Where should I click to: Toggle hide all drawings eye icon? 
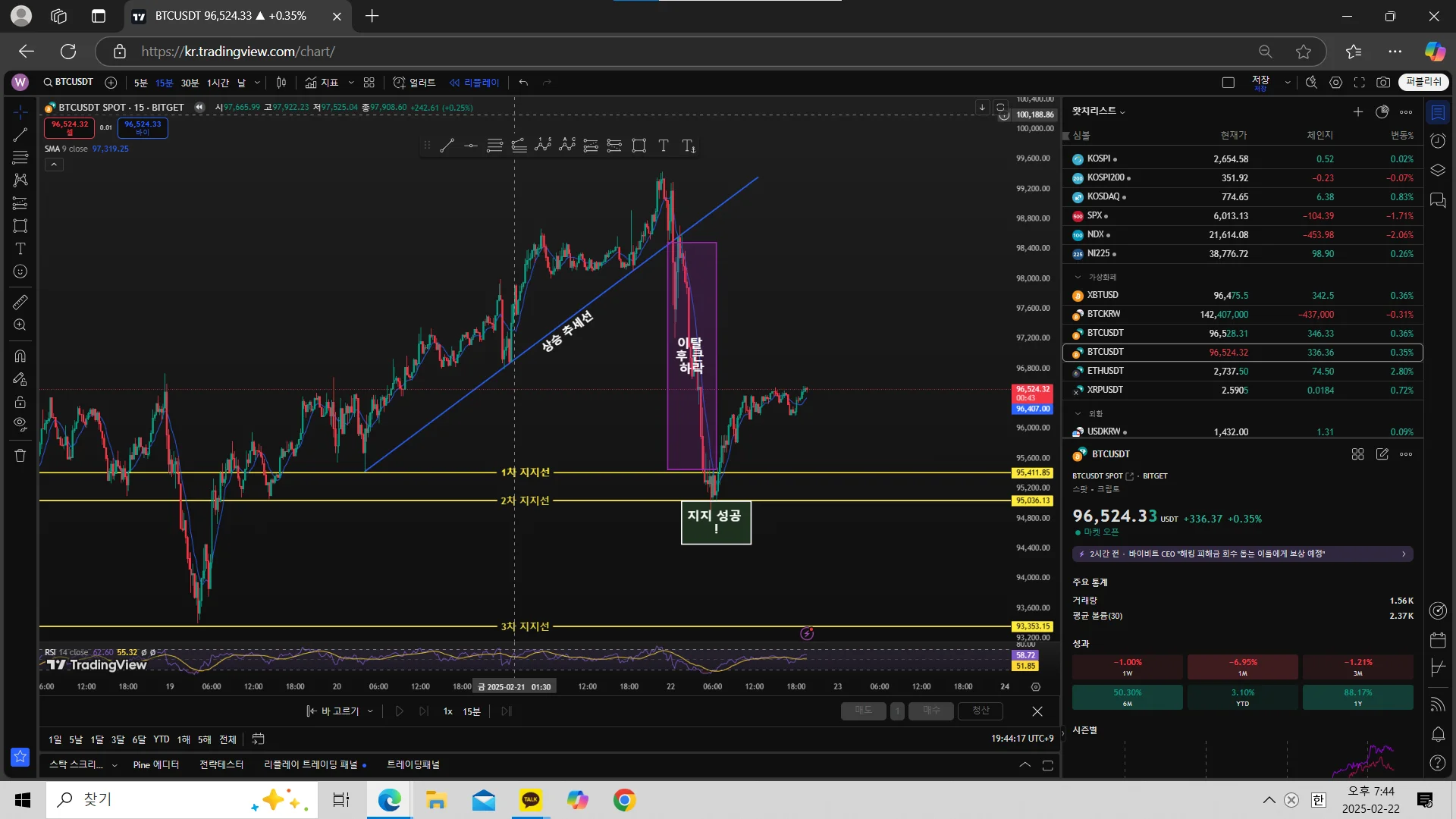20,424
